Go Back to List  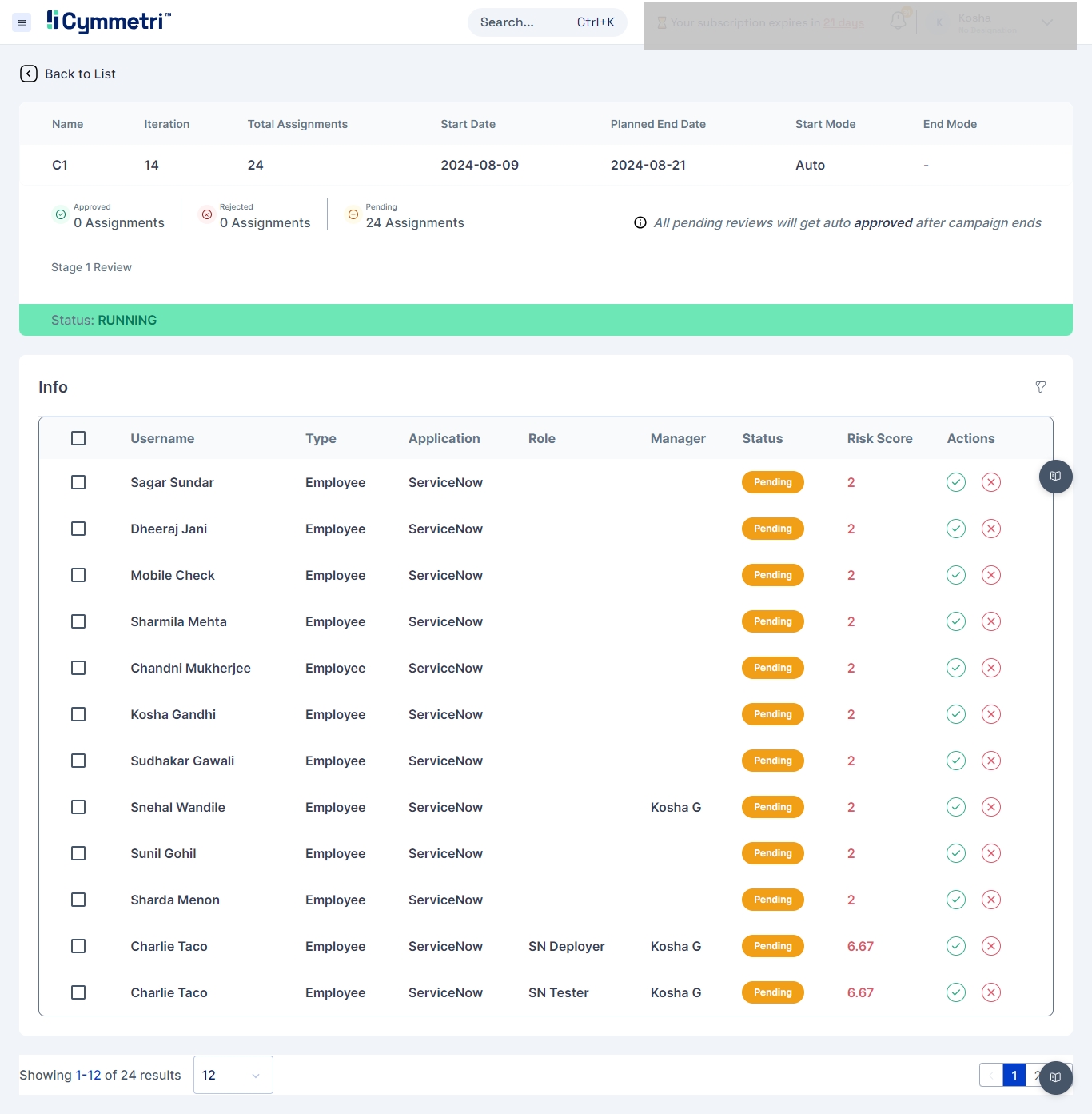pyautogui.click(x=69, y=74)
